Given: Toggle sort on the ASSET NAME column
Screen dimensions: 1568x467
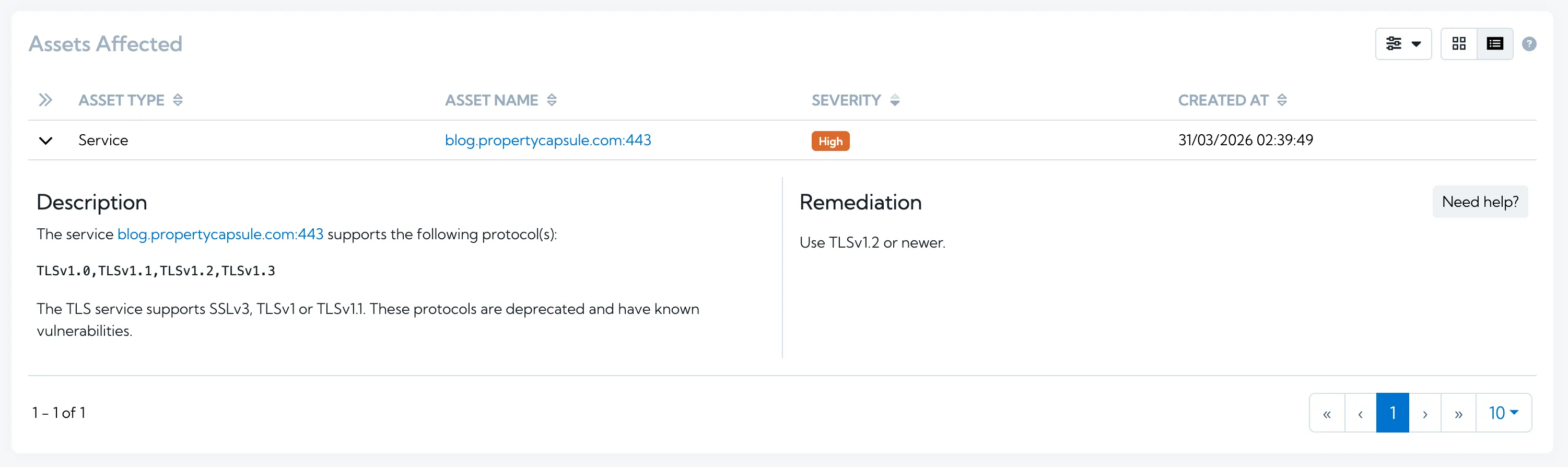Looking at the screenshot, I should 552,100.
